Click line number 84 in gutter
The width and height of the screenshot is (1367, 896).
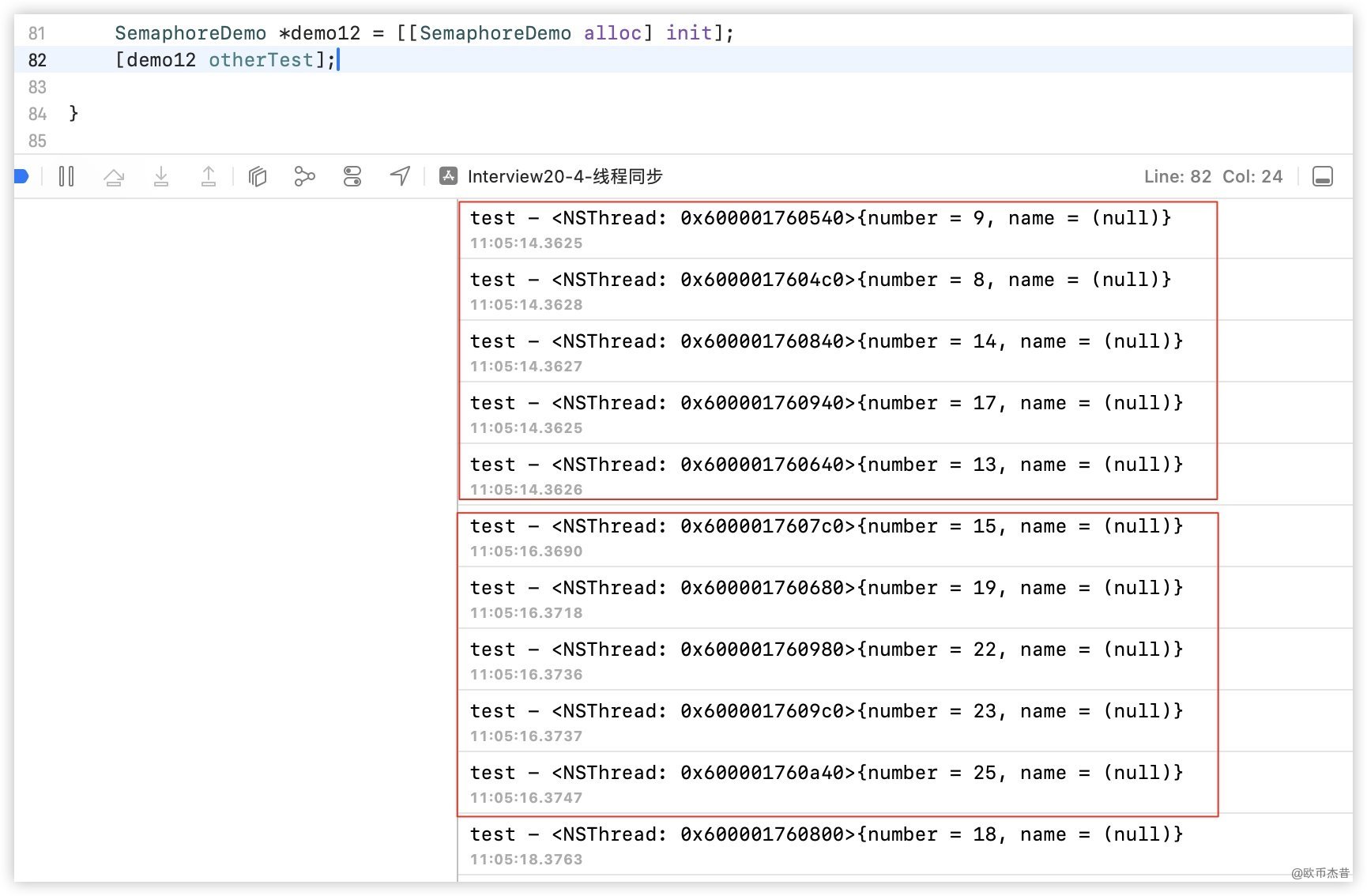(37, 114)
